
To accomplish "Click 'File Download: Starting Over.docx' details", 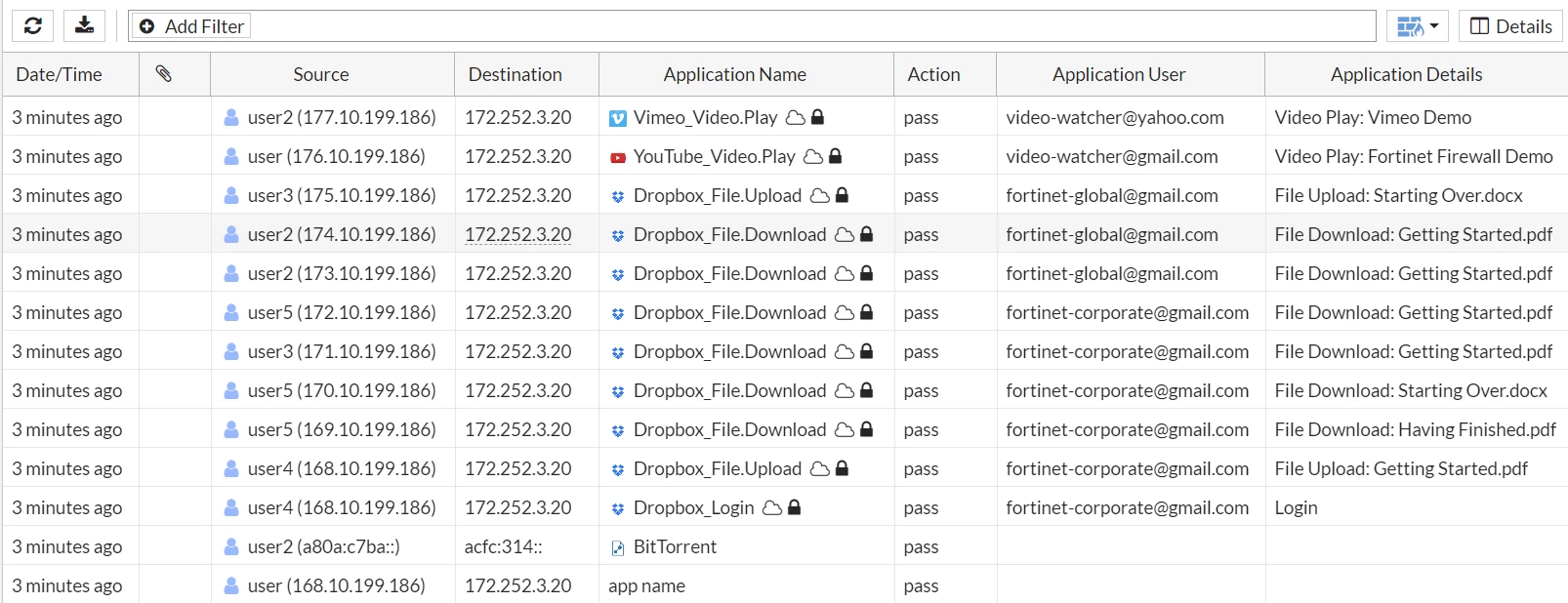I will click(1411, 390).
